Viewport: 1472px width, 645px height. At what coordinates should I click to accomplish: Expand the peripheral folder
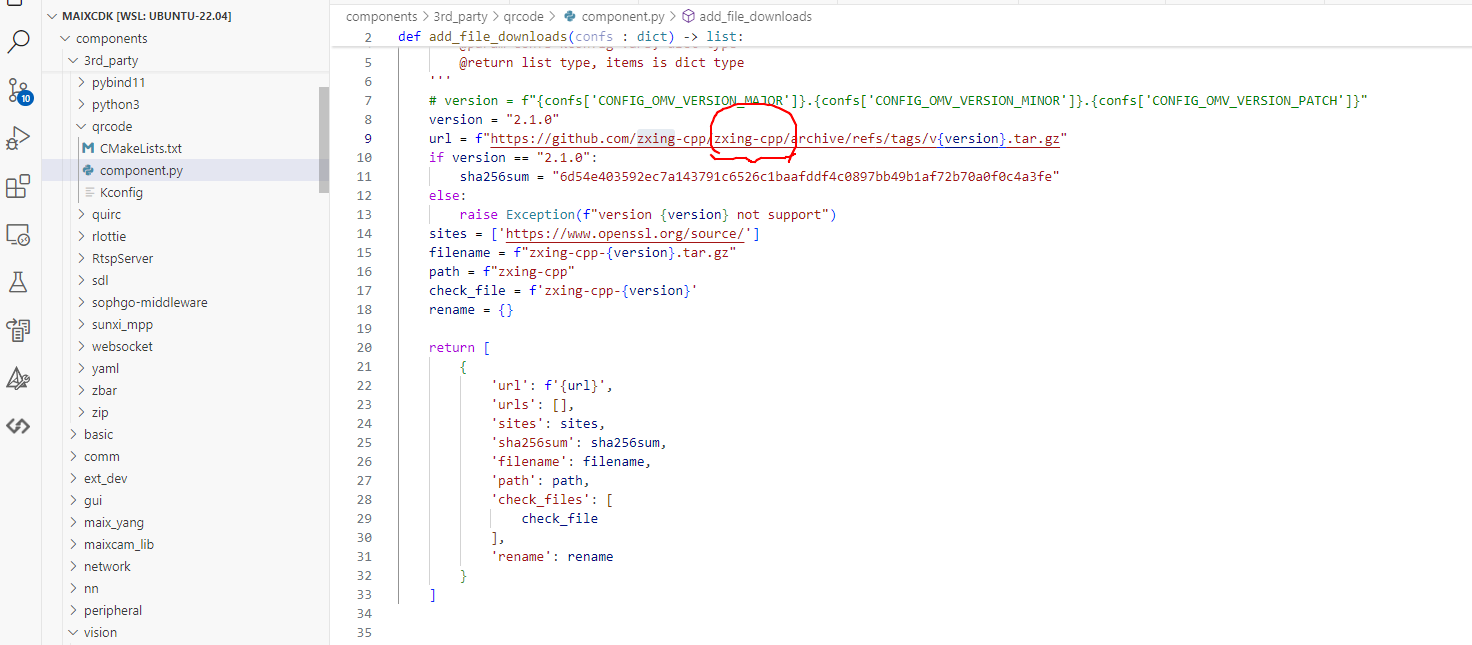(x=73, y=610)
